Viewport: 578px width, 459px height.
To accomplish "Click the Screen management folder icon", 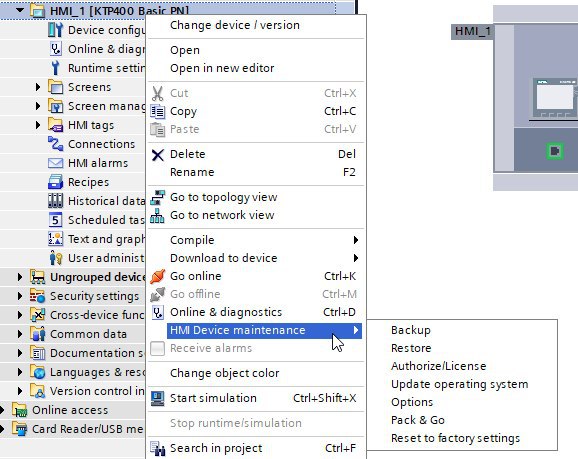I will pos(55,106).
